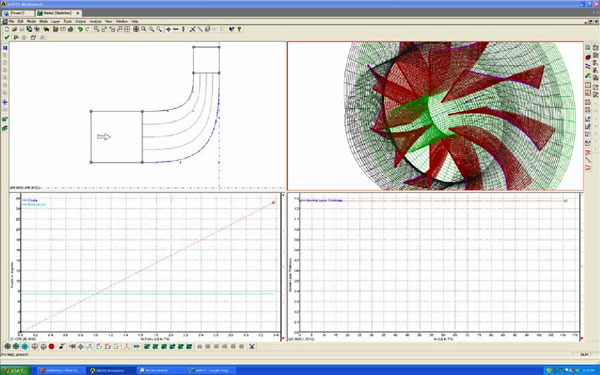
Task: Click the minus icon in top toolbar
Action: click(176, 29)
